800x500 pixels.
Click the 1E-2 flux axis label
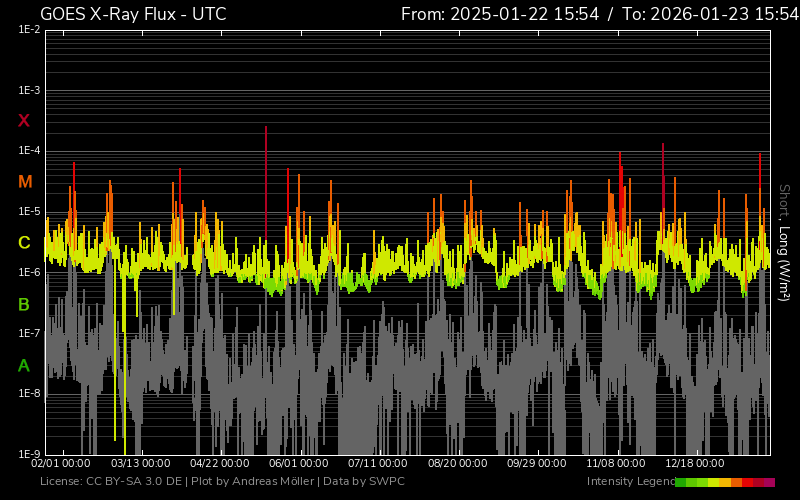[x=30, y=31]
